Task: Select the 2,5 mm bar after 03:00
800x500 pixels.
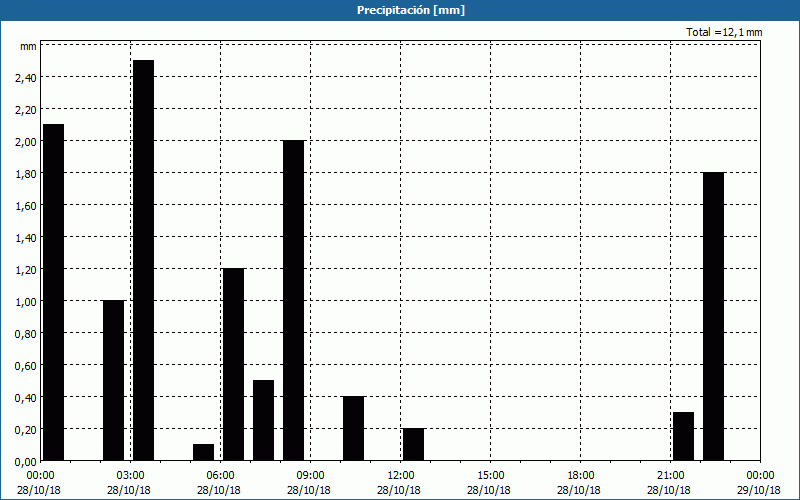Action: click(143, 260)
